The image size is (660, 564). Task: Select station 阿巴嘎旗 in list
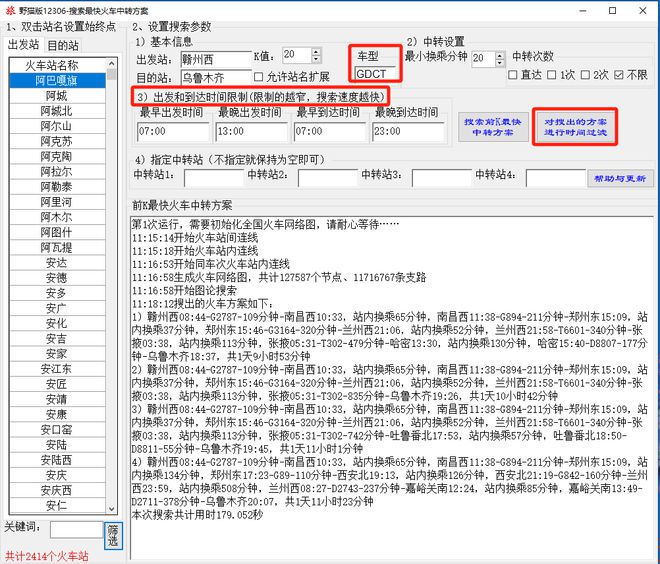point(57,80)
